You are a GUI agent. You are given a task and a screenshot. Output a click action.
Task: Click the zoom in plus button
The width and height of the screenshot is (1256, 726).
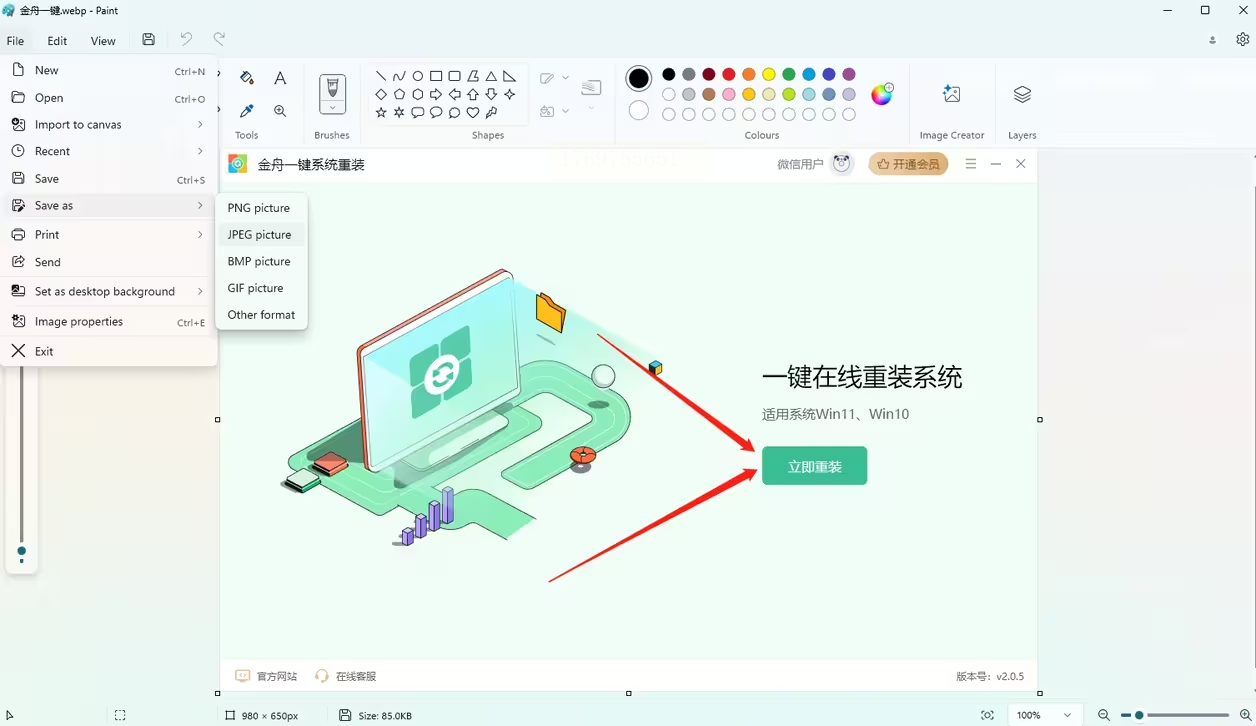coord(1245,715)
